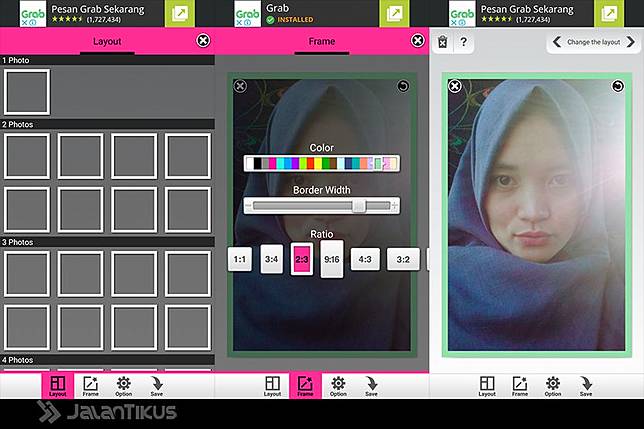
Task: Select the single photo layout thumbnail
Action: click(27, 92)
